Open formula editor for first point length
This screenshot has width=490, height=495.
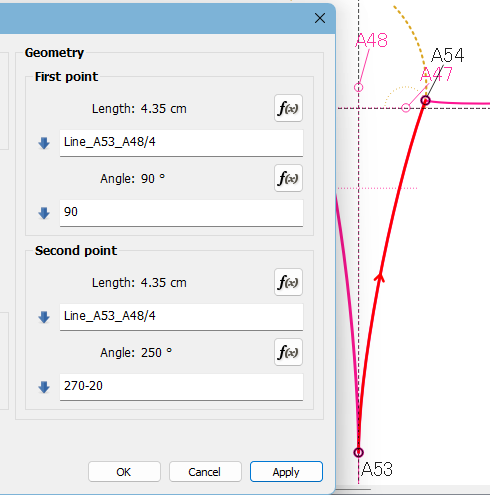288,108
